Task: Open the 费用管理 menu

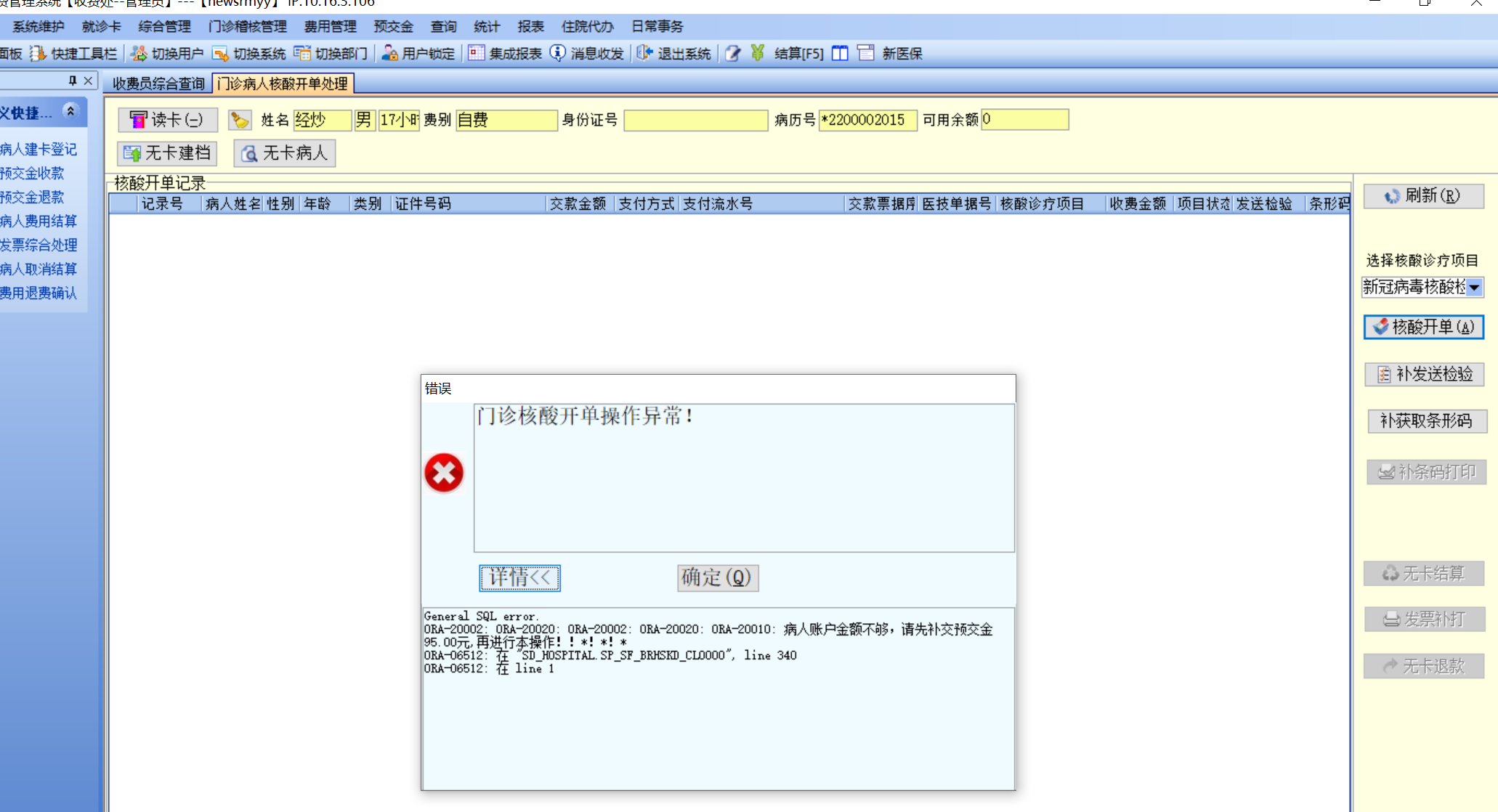Action: pos(330,27)
